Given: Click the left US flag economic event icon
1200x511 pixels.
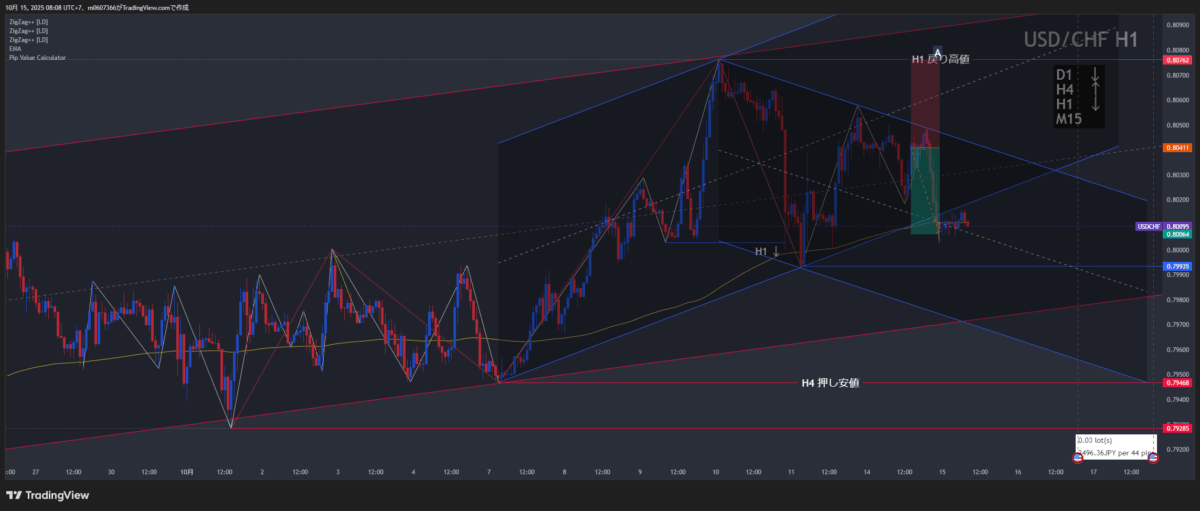Looking at the screenshot, I should [1078, 458].
